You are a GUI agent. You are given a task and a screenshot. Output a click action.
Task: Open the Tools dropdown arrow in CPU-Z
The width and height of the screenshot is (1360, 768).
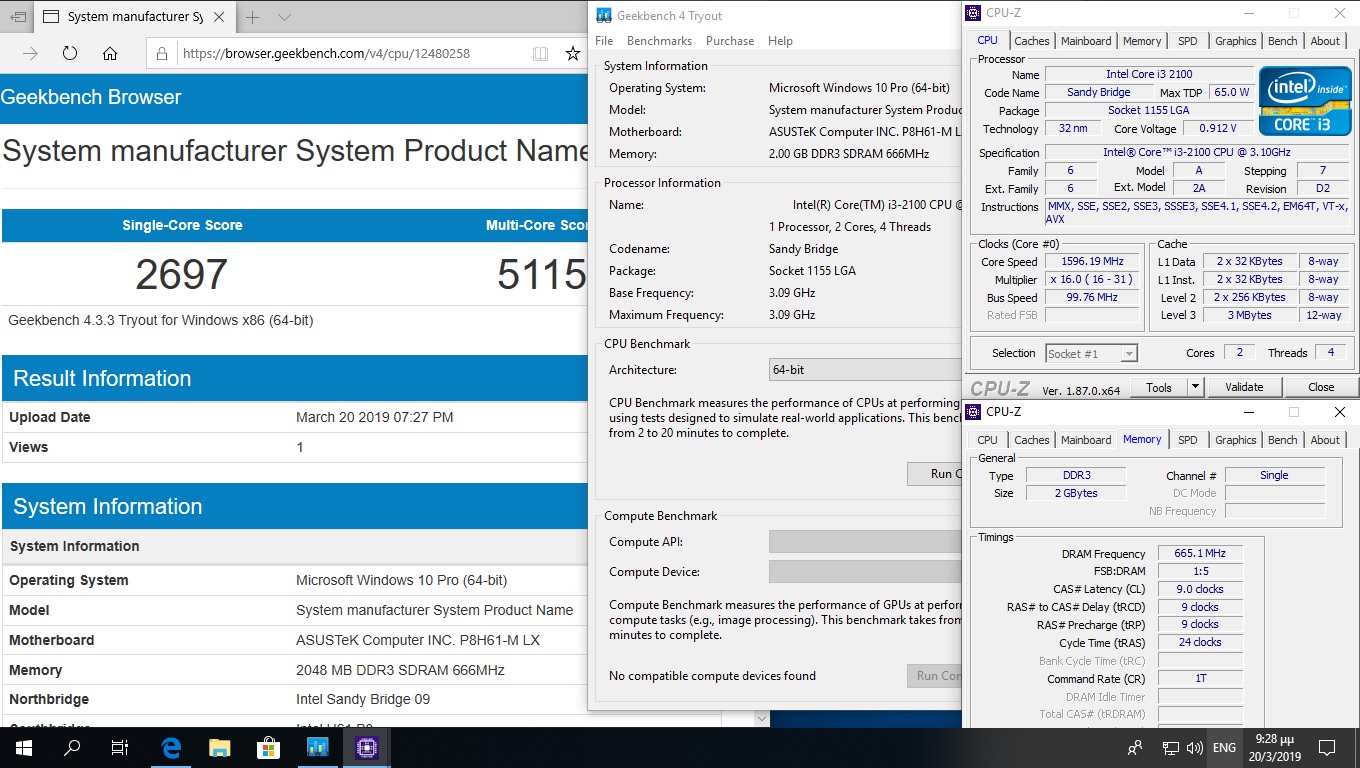pos(1194,387)
